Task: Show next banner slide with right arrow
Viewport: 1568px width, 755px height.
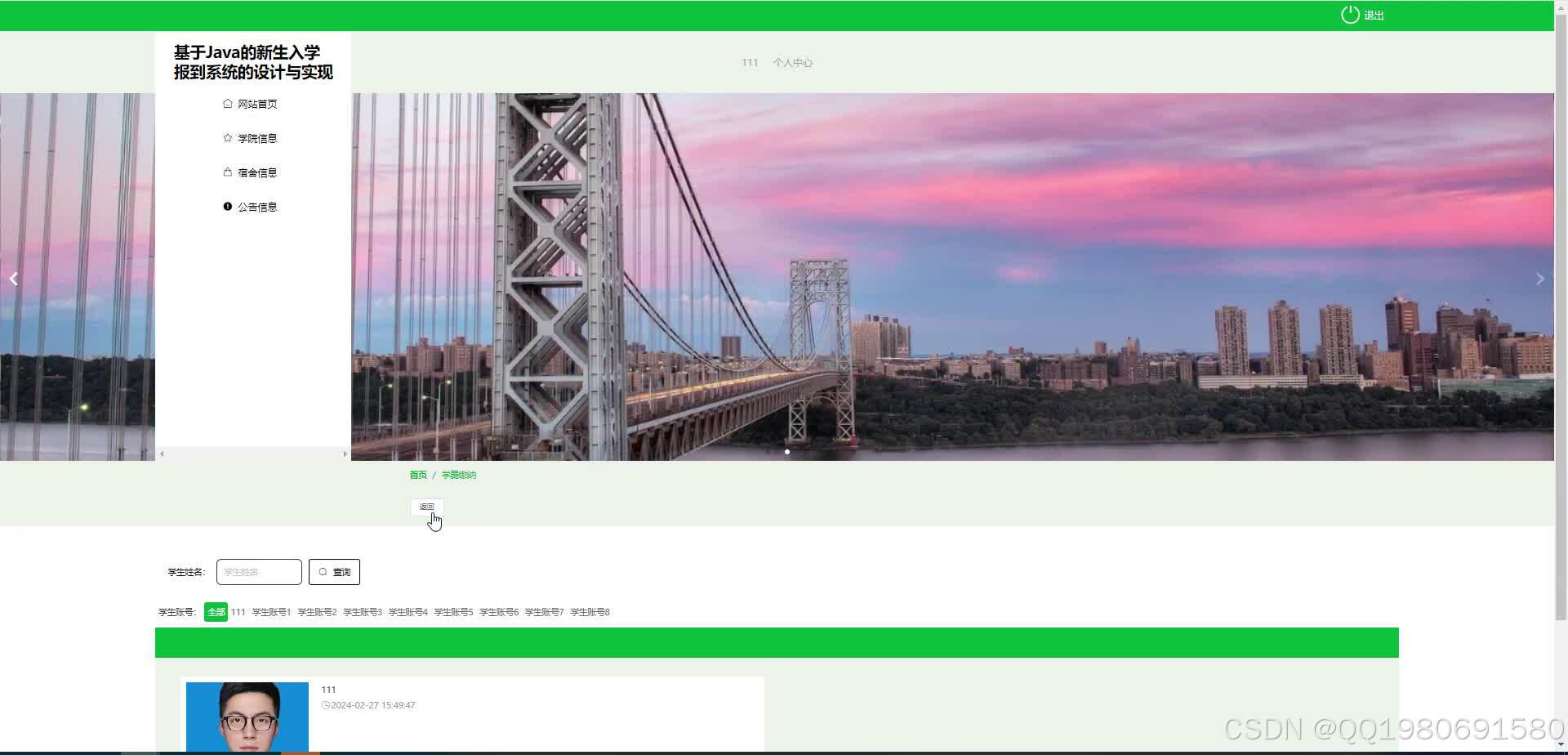Action: (x=1540, y=279)
